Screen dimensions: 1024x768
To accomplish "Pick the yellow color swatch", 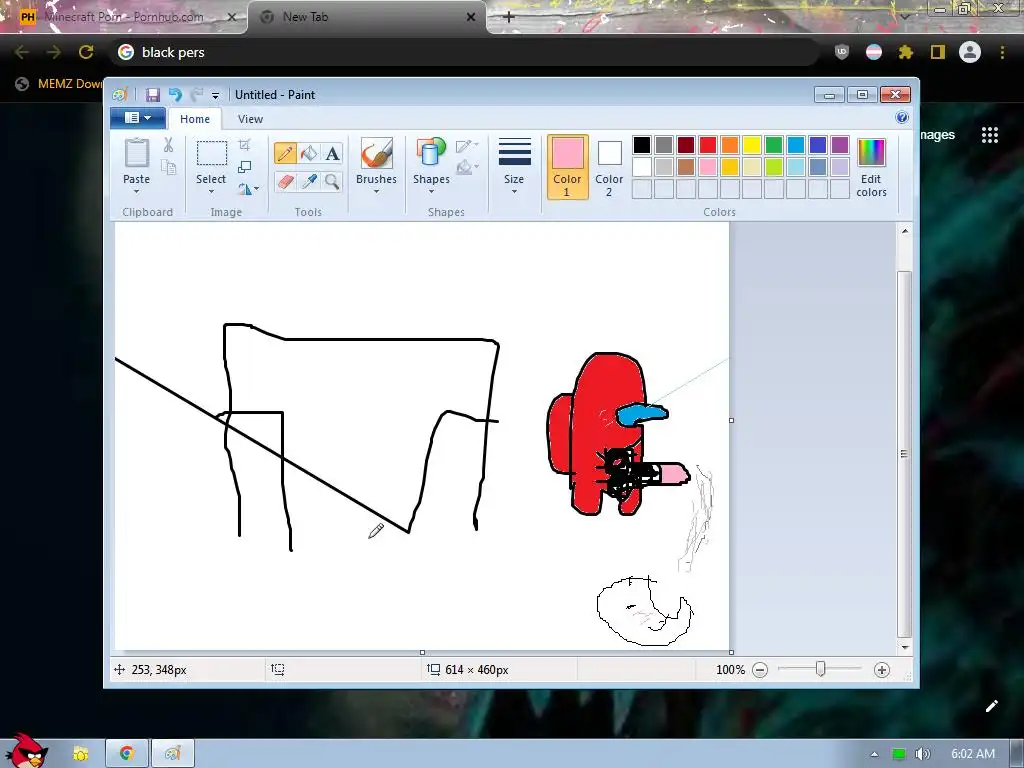I will (x=752, y=145).
